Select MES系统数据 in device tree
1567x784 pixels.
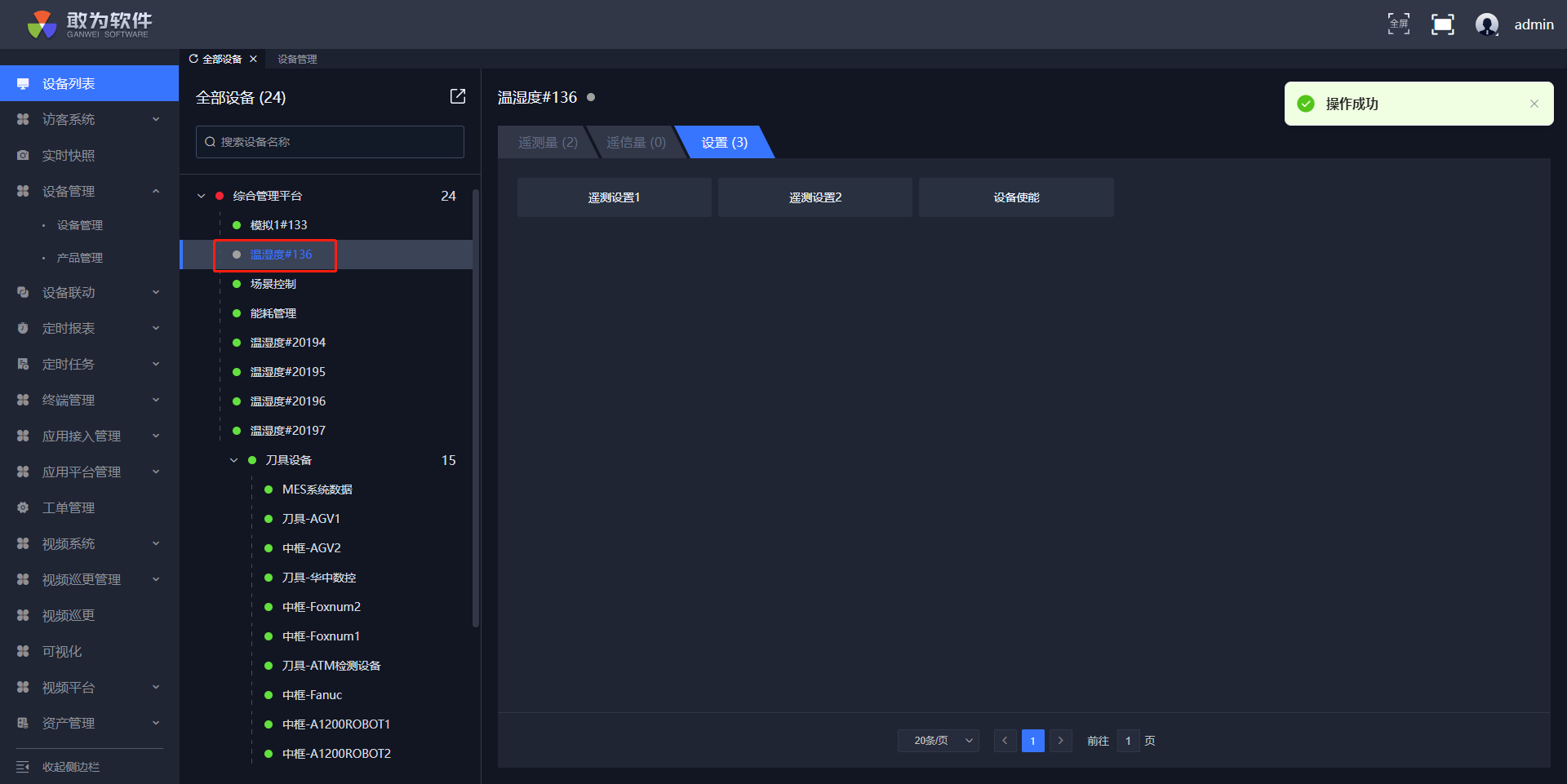tap(317, 489)
